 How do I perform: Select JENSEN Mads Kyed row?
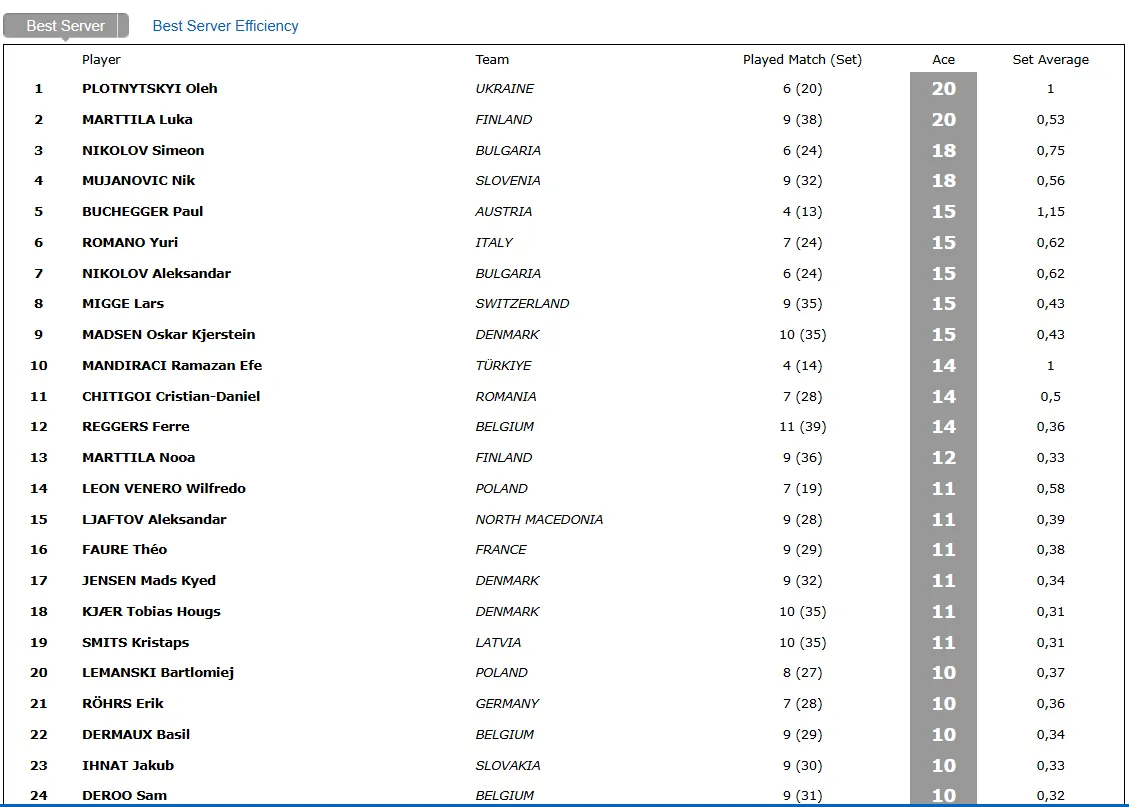click(564, 581)
